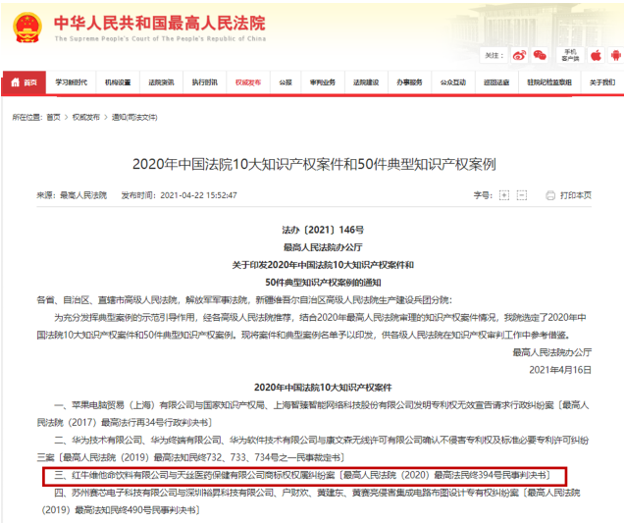Click the printer icon beside 打印本页

(551, 195)
